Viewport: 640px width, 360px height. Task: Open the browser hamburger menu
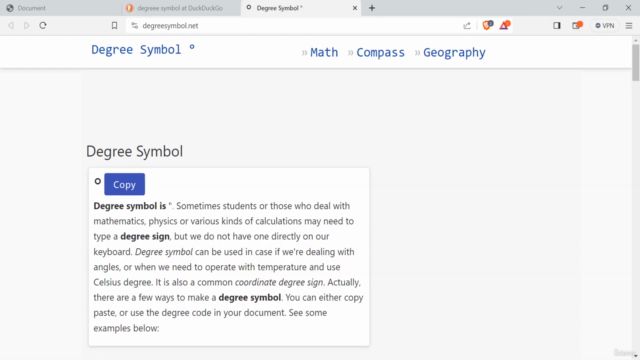pyautogui.click(x=629, y=25)
